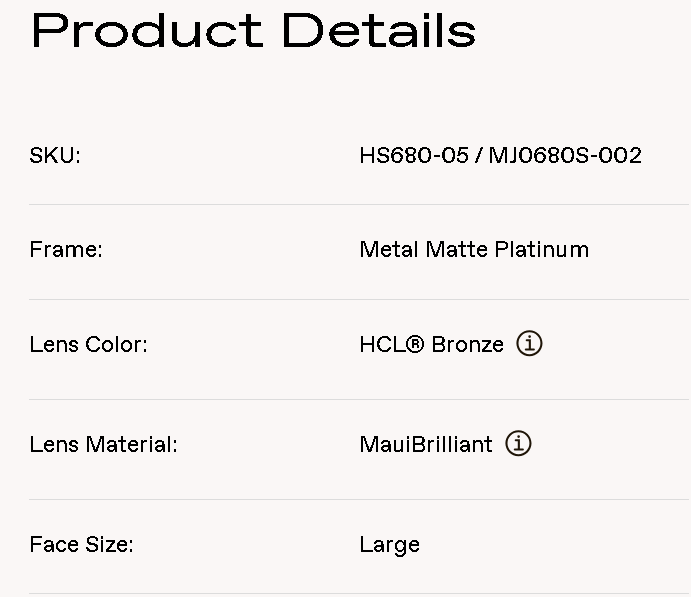
Task: Click the word Bronze in lens color
Action: 468,345
